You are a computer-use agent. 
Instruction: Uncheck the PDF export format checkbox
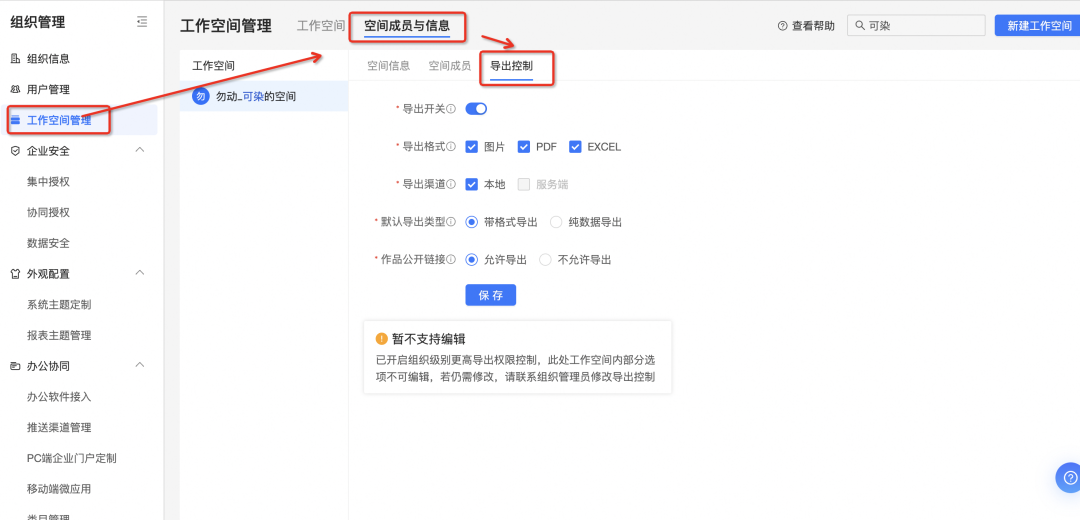524,147
